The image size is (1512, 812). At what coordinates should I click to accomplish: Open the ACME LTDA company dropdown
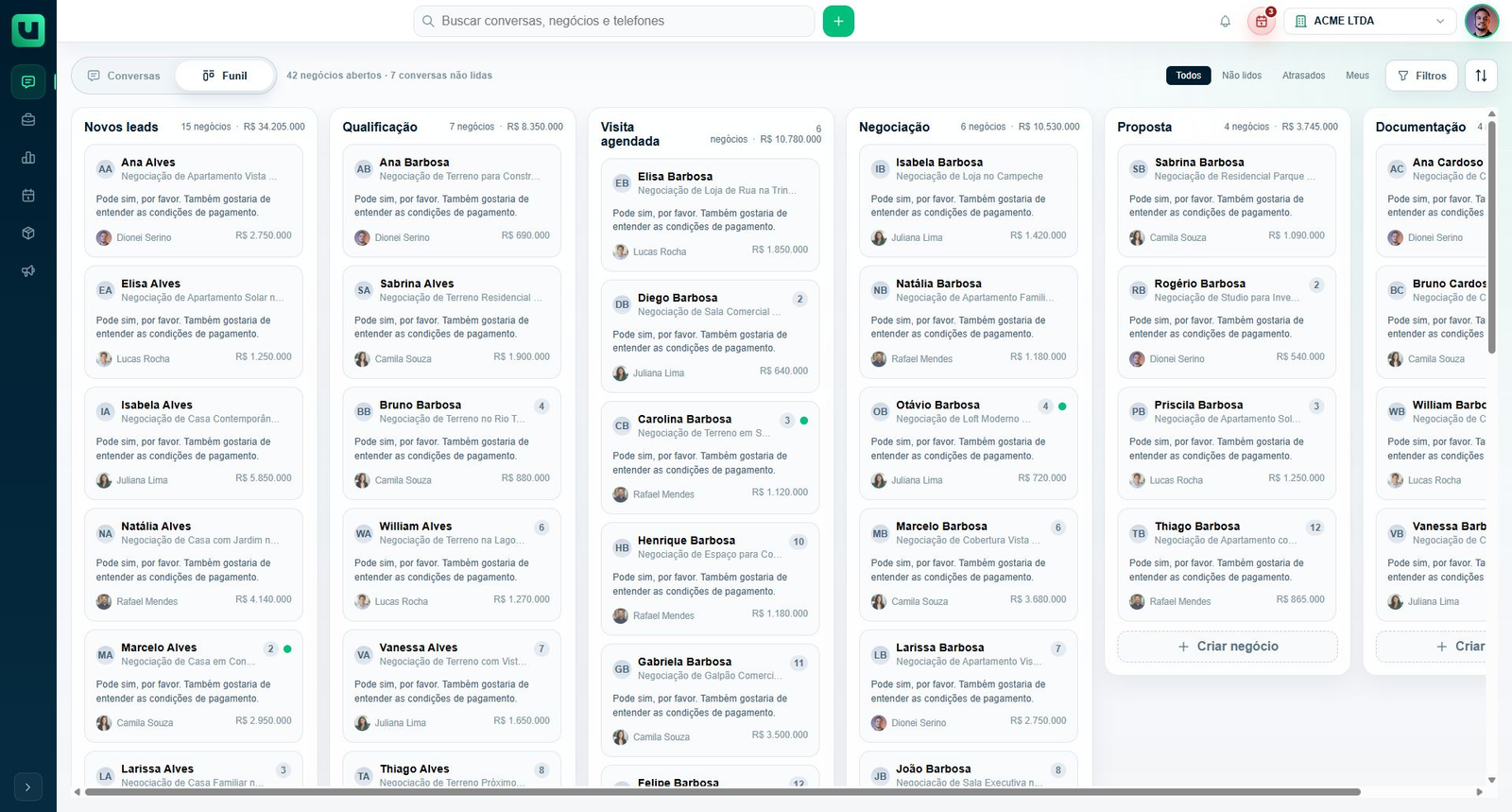pos(1370,21)
